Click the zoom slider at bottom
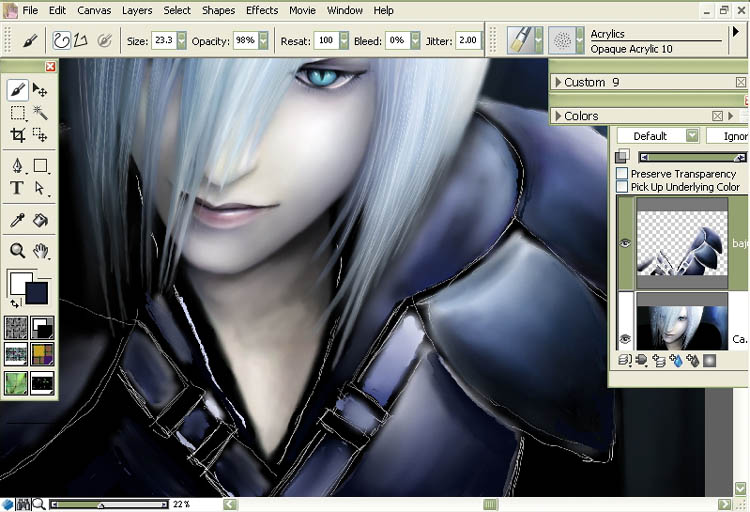 pyautogui.click(x=109, y=504)
